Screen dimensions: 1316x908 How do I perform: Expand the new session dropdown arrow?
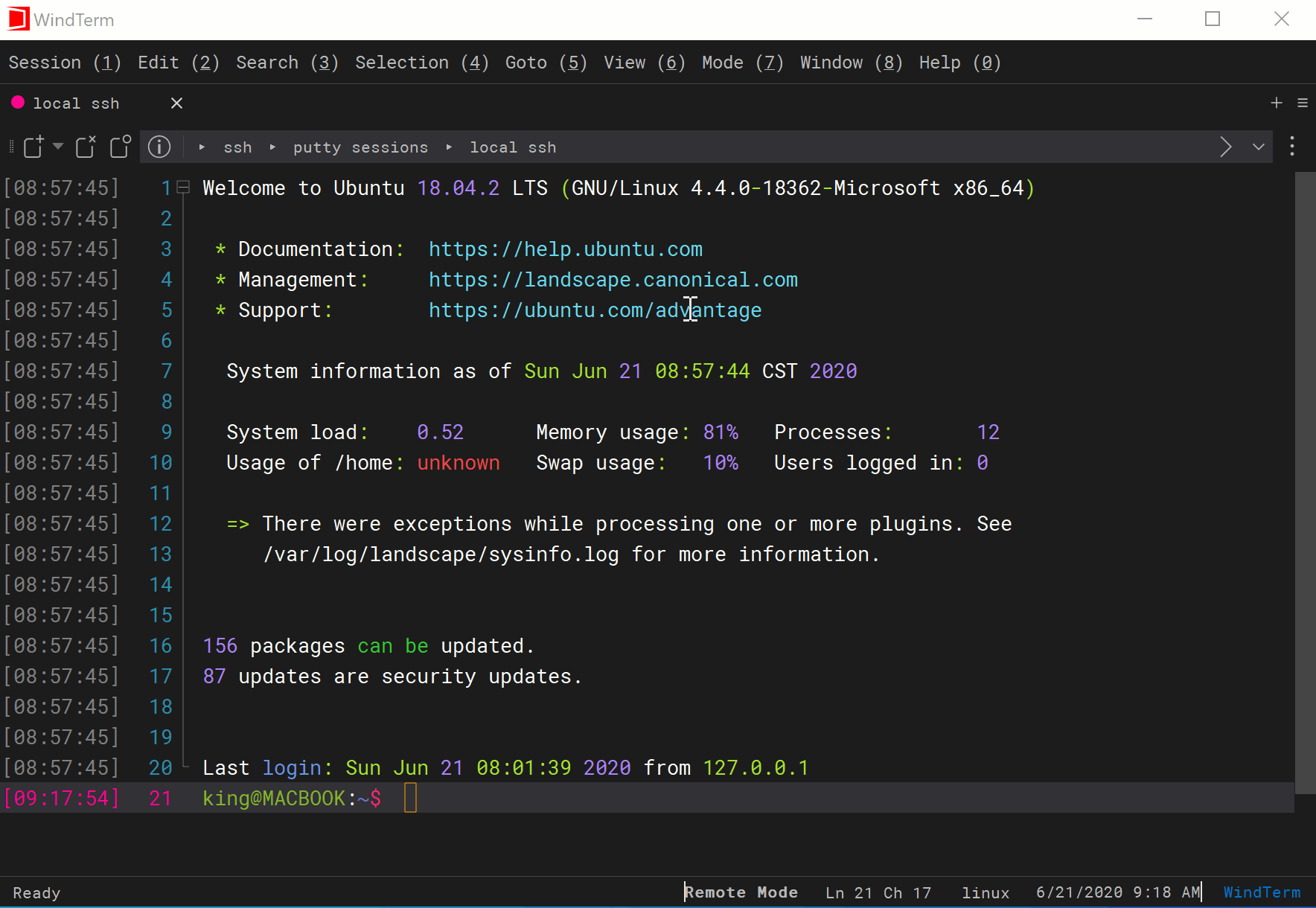click(58, 146)
